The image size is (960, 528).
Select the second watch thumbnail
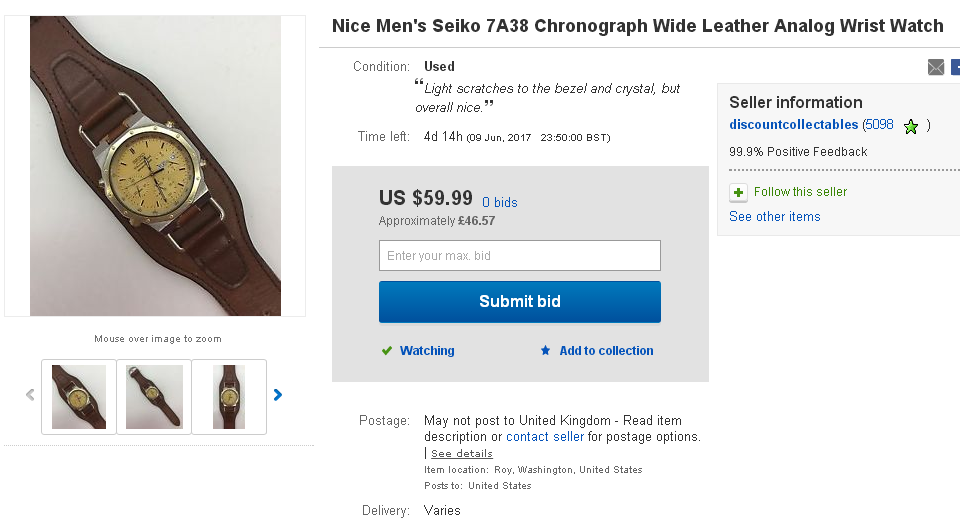154,397
